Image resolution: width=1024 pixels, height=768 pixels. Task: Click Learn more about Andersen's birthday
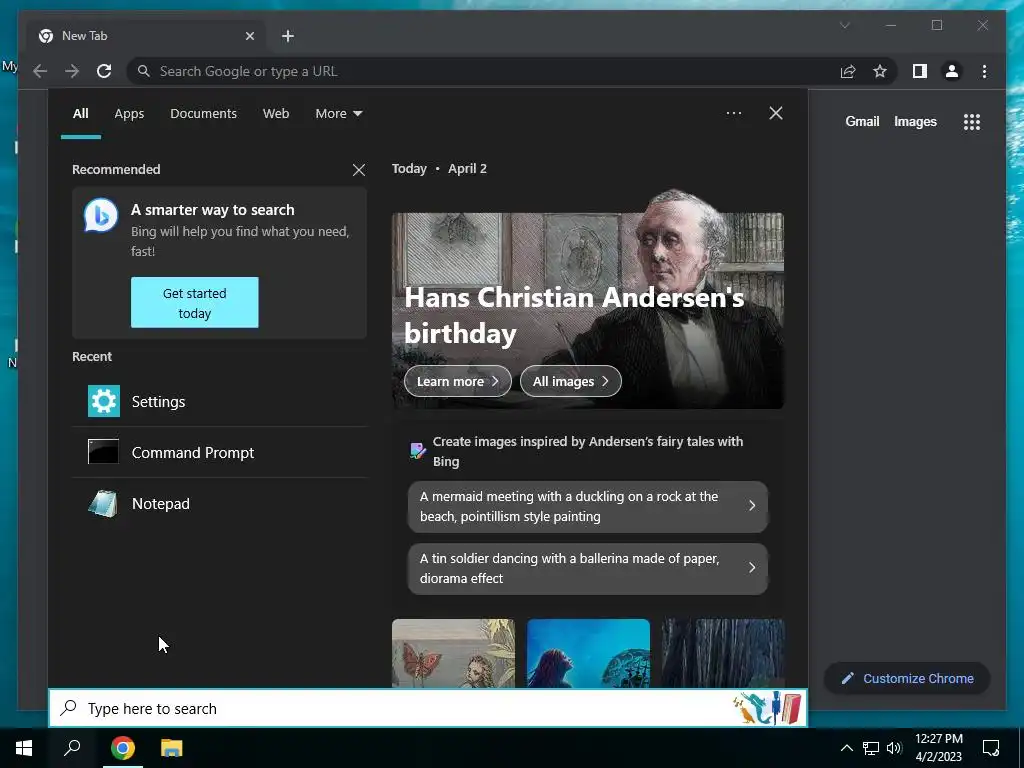pyautogui.click(x=458, y=381)
